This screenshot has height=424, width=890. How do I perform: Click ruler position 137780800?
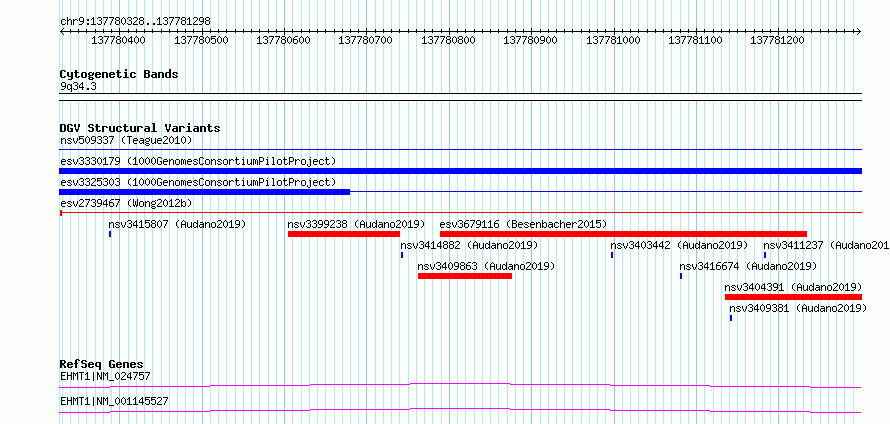448,40
